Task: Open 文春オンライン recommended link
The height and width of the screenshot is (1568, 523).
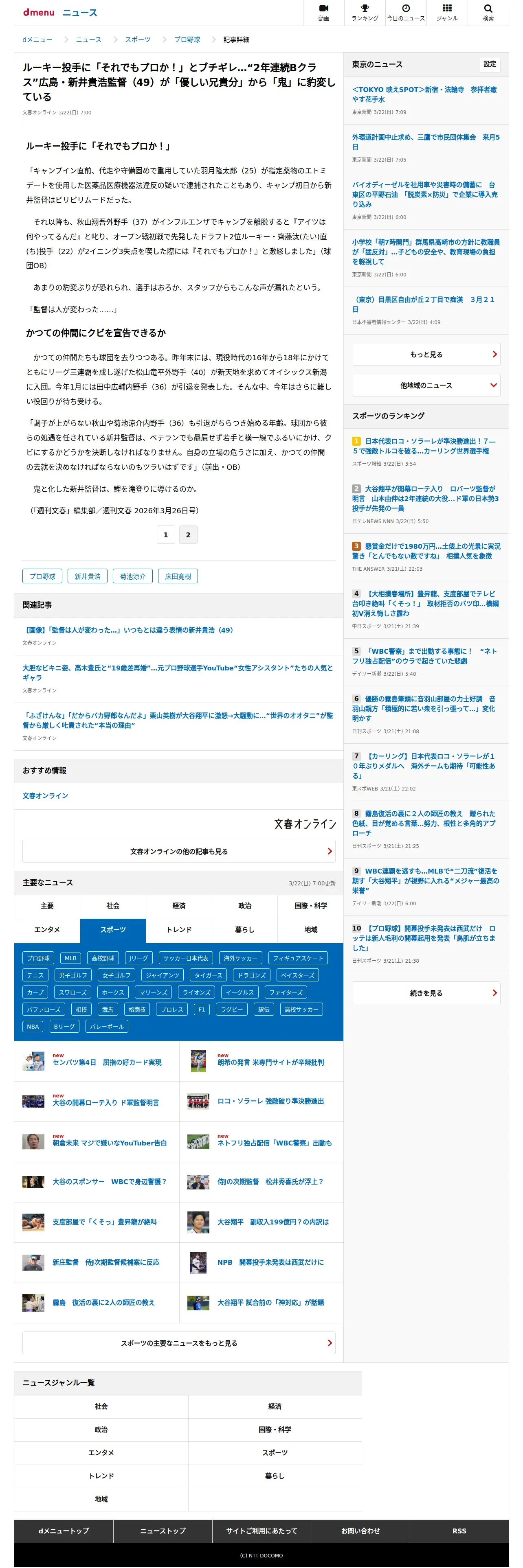Action: (x=45, y=795)
